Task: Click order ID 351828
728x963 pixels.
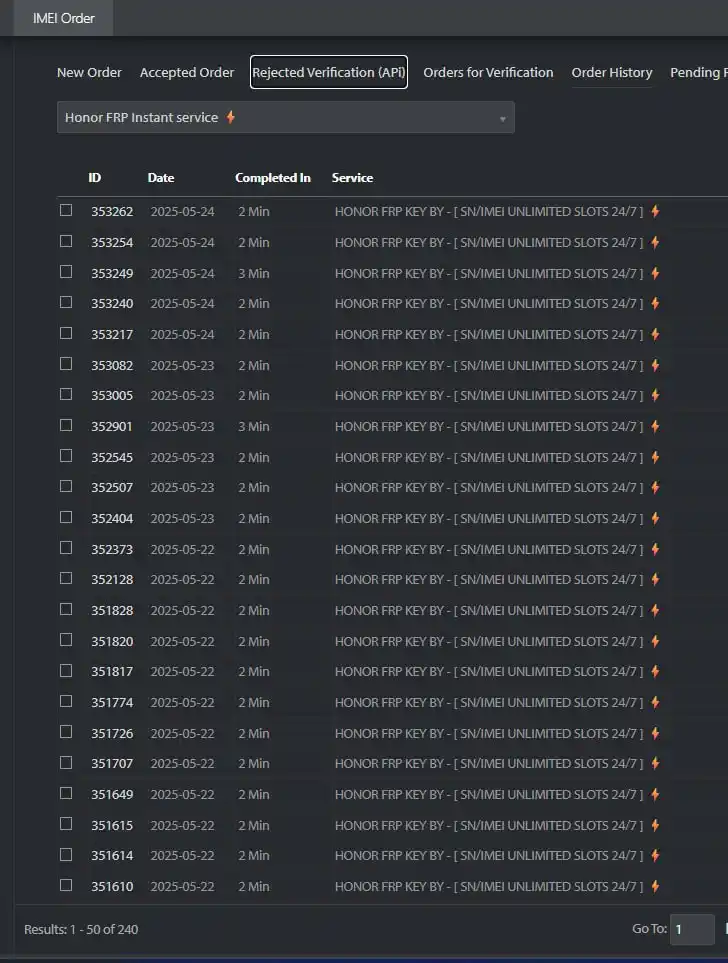Action: click(x=112, y=610)
